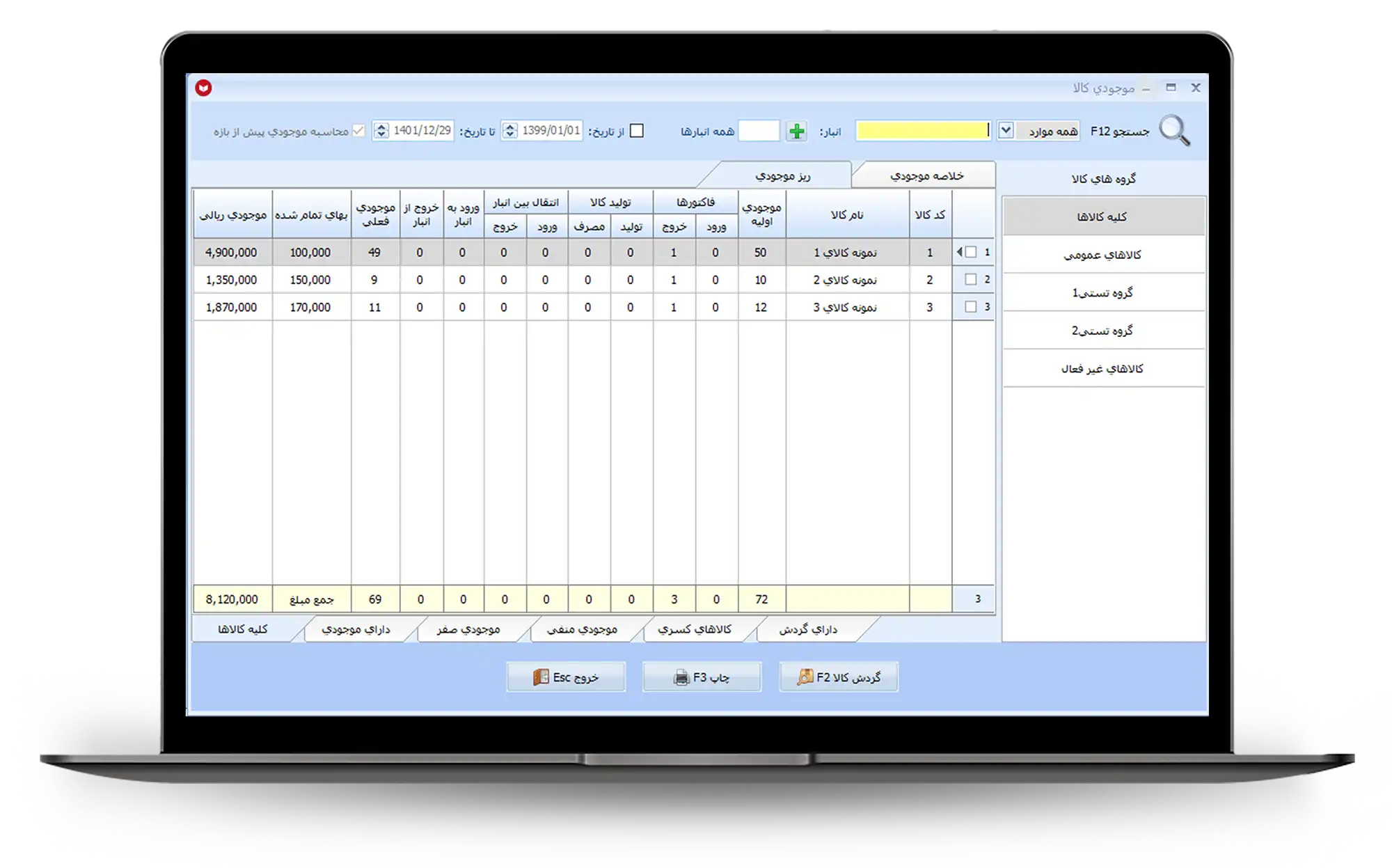1392x868 pixels.
Task: Click the red app logo icon
Action: pyautogui.click(x=203, y=88)
